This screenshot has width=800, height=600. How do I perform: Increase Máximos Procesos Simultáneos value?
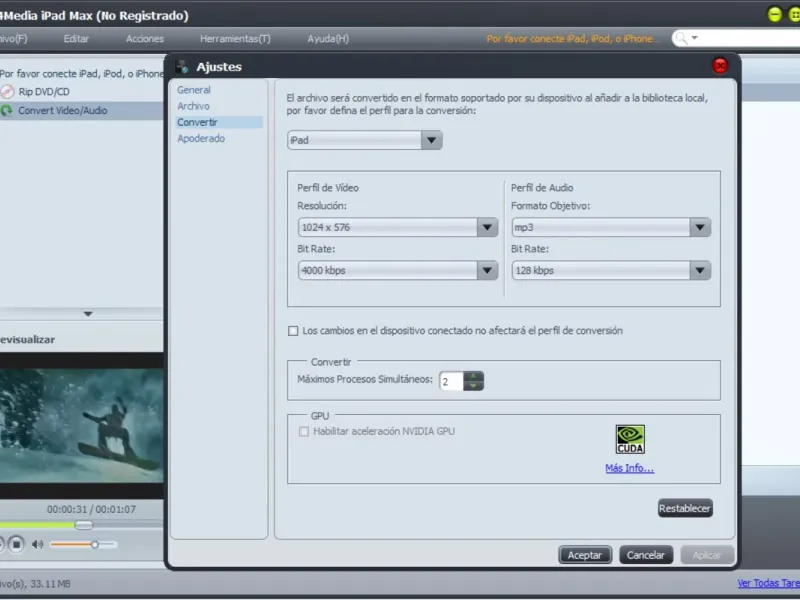click(473, 377)
